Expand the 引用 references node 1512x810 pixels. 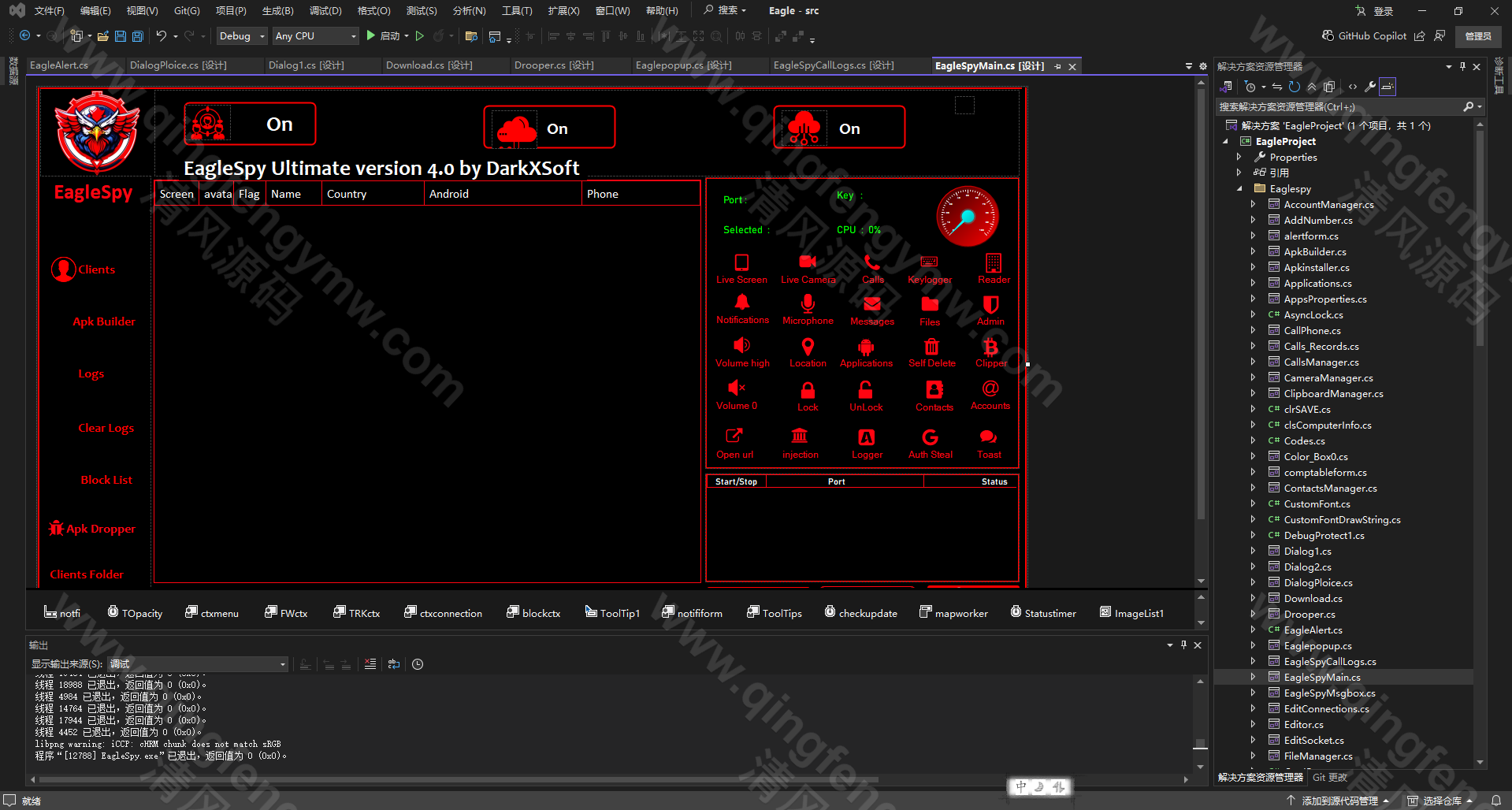coord(1239,173)
